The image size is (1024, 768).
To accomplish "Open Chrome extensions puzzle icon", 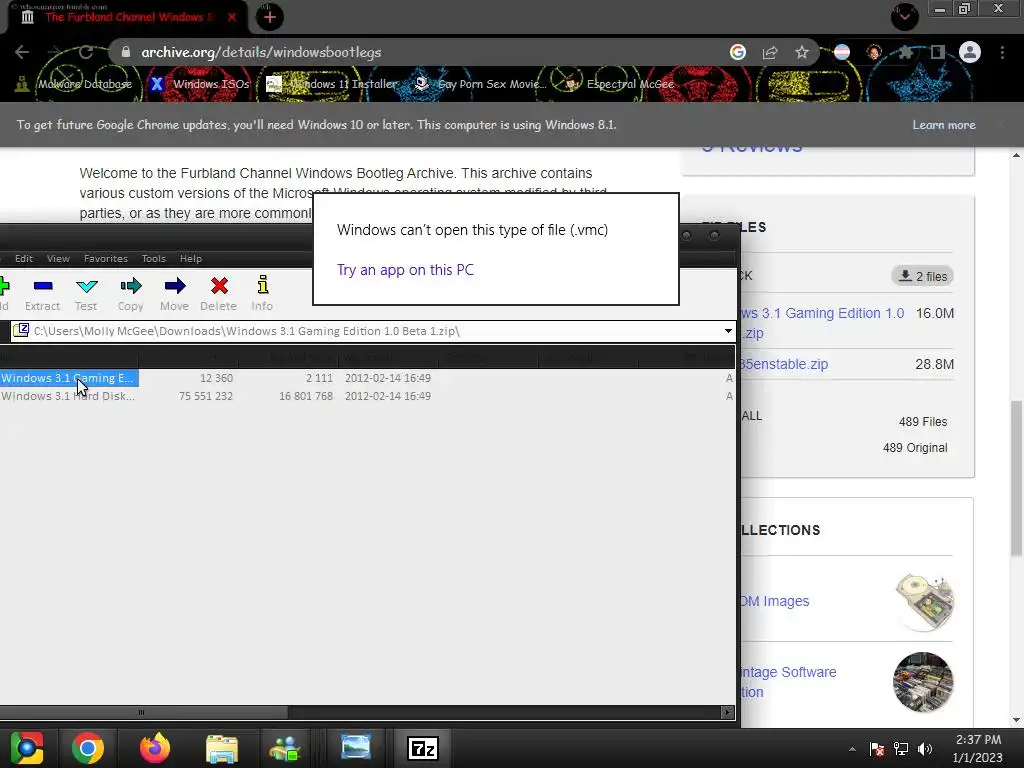I will pos(905,52).
